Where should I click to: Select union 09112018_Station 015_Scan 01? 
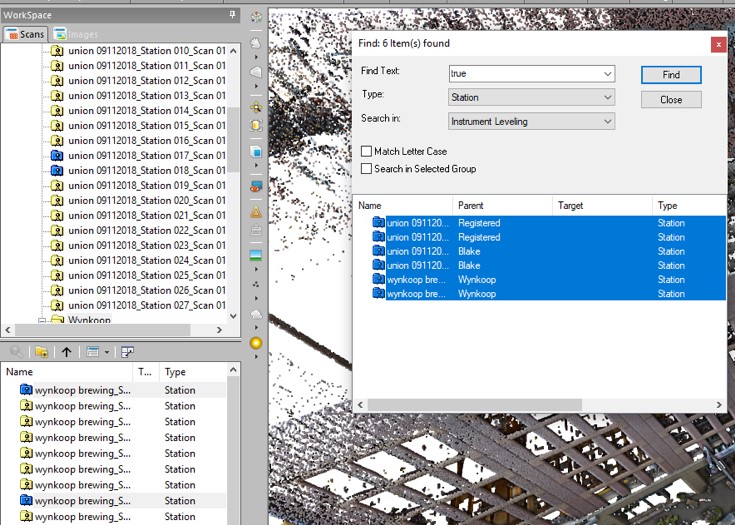click(x=147, y=125)
